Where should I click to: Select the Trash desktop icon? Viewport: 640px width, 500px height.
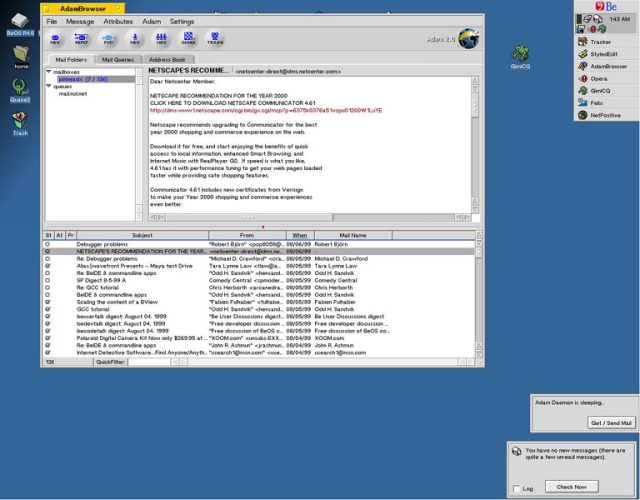20,124
